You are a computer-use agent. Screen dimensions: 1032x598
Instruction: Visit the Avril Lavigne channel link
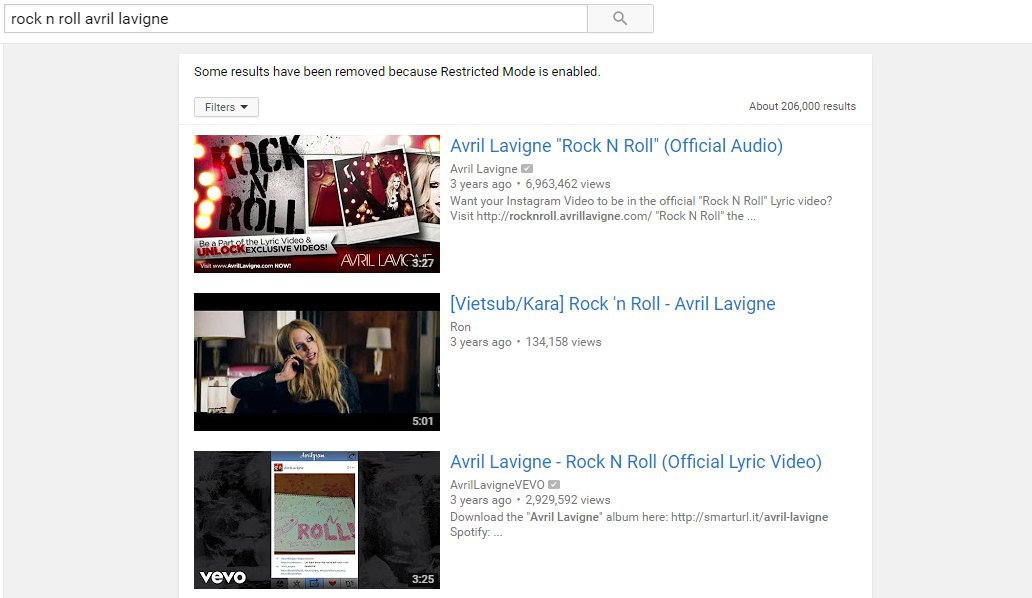[484, 169]
